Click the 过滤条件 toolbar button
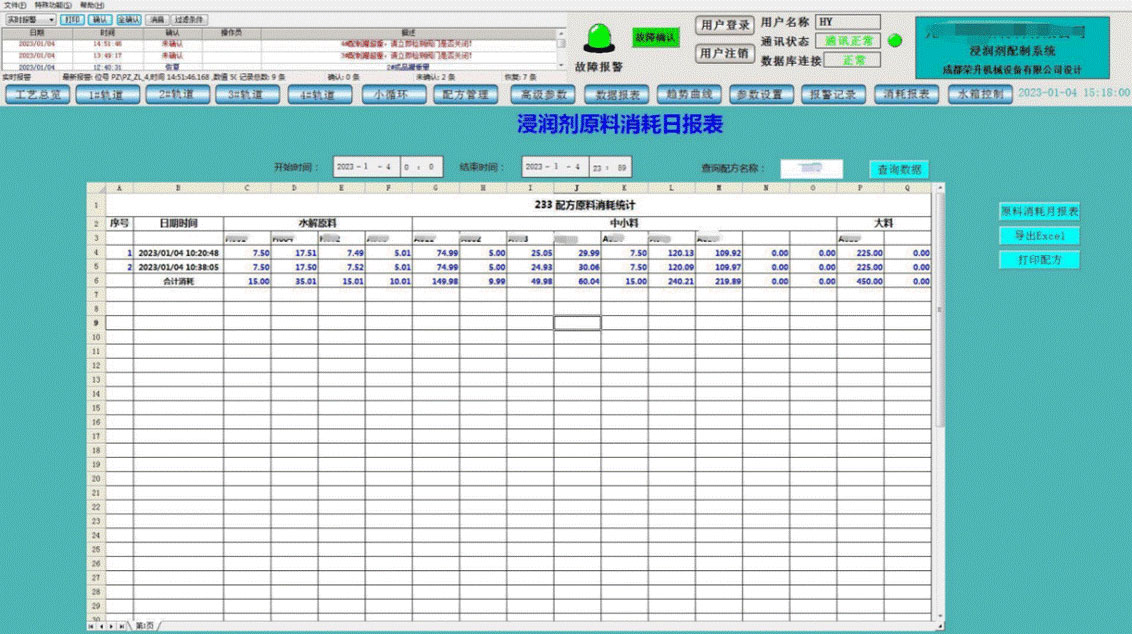This screenshot has width=1132, height=634. point(189,19)
